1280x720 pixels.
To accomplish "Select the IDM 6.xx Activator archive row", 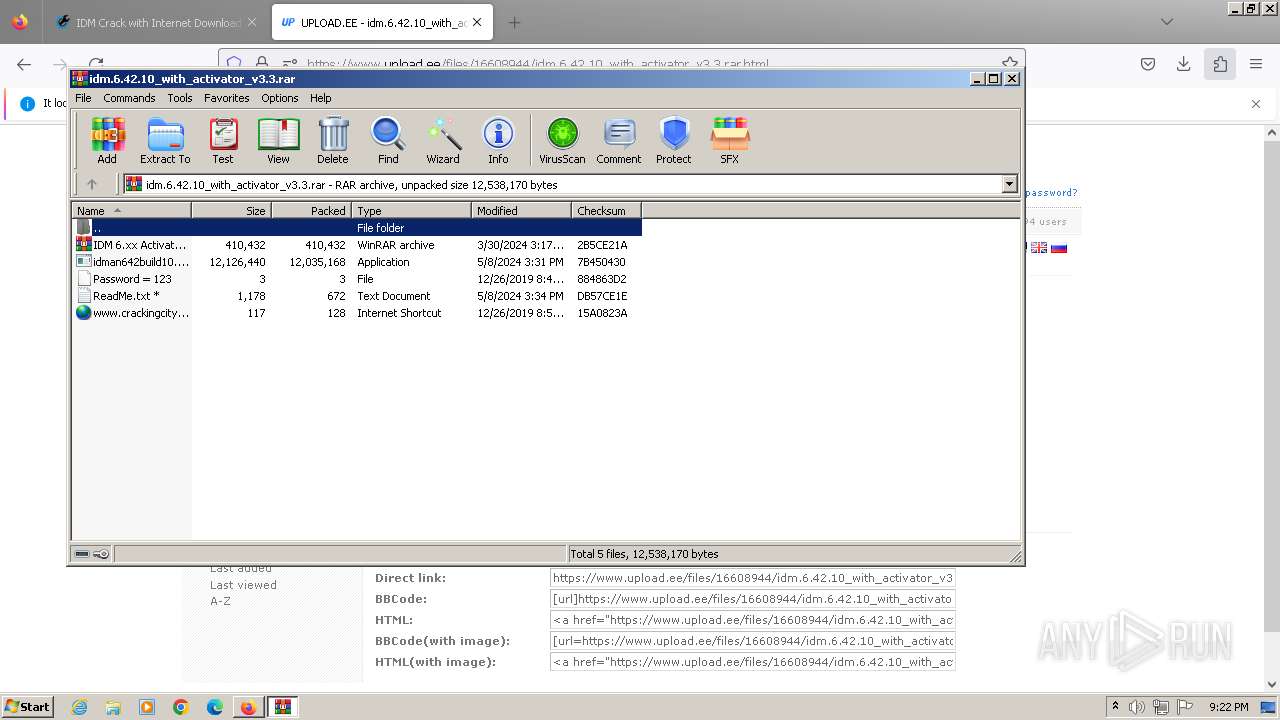I will click(x=357, y=245).
